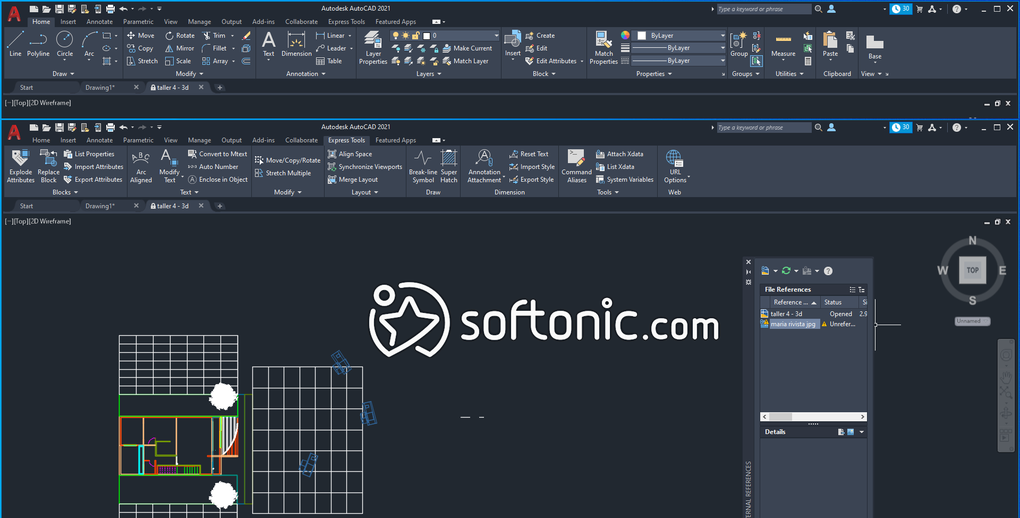The height and width of the screenshot is (518, 1020).
Task: Click Match Properties in the upper window
Action: click(603, 48)
